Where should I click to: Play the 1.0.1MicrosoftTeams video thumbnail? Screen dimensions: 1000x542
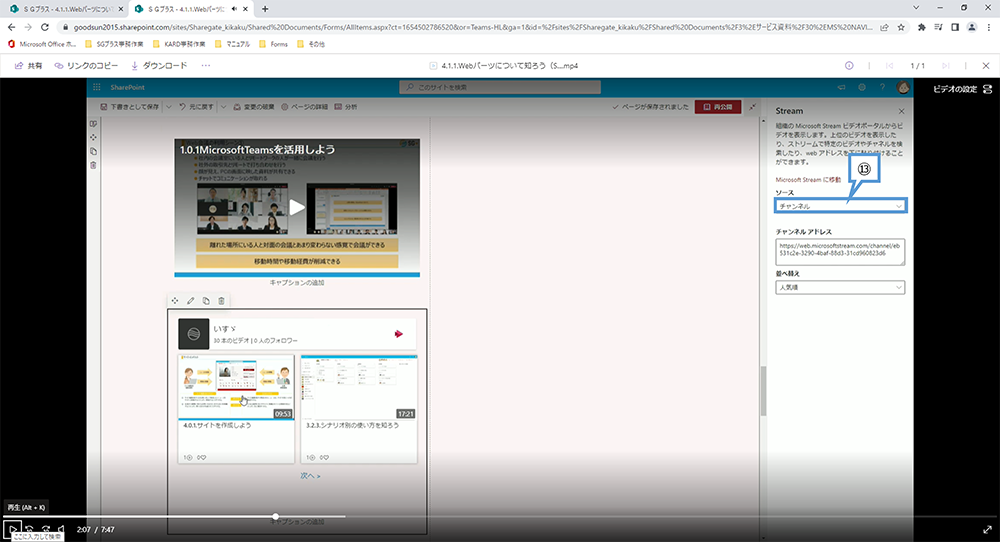297,207
